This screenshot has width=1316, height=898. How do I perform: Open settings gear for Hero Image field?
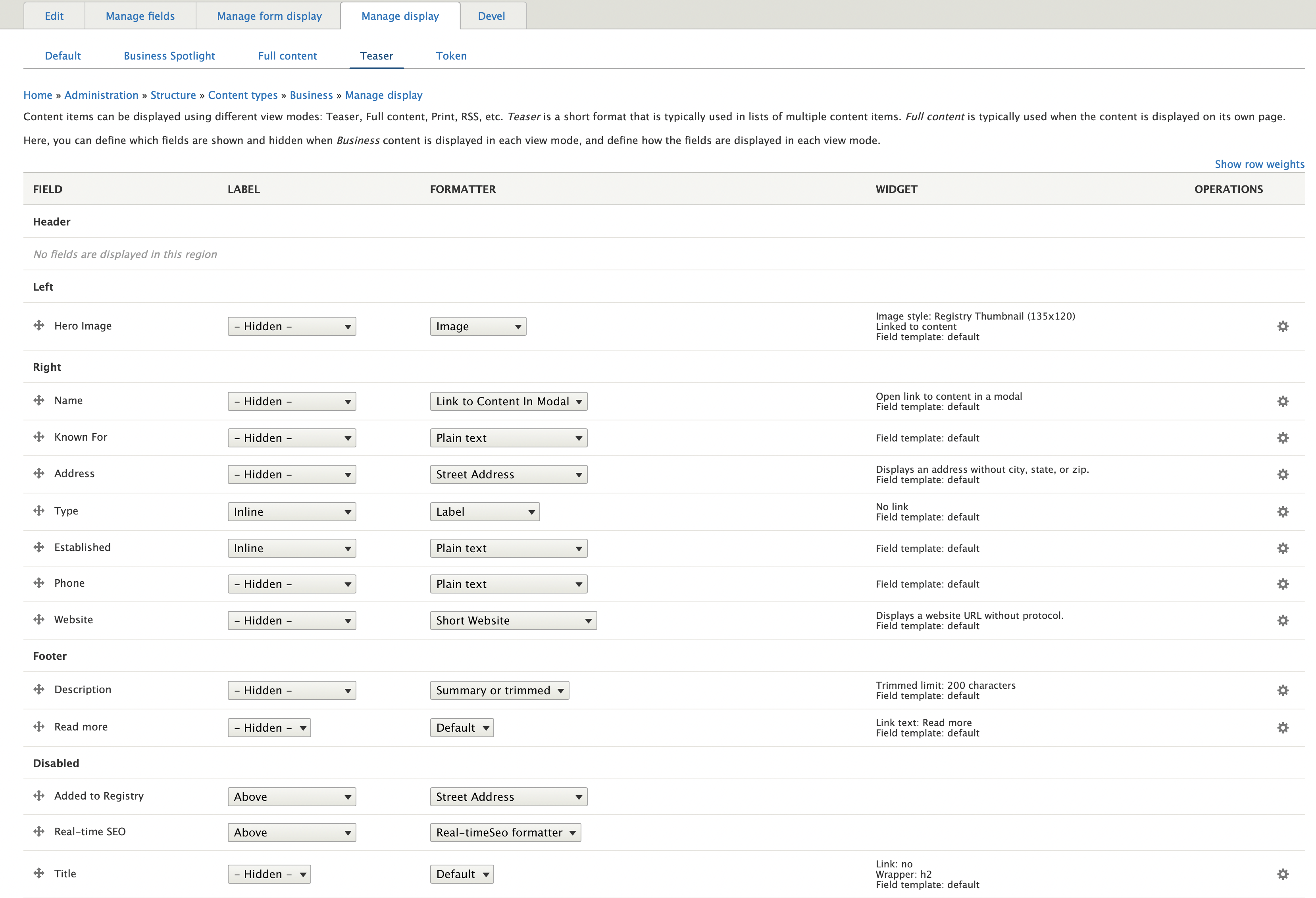[1283, 326]
